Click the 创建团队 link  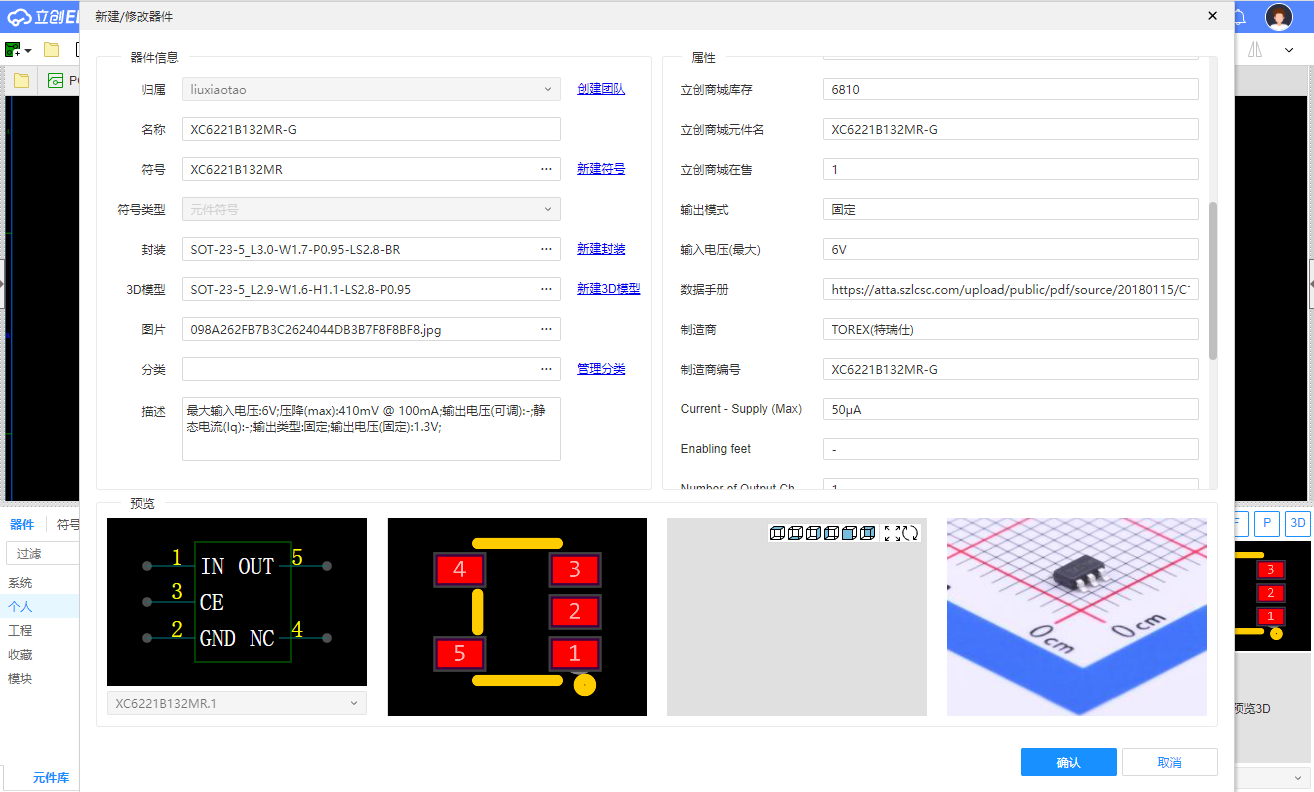pos(601,89)
